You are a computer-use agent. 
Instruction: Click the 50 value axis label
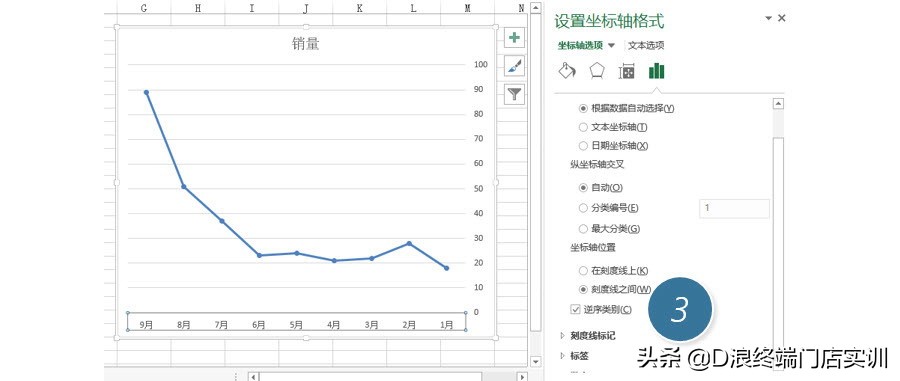coord(478,188)
